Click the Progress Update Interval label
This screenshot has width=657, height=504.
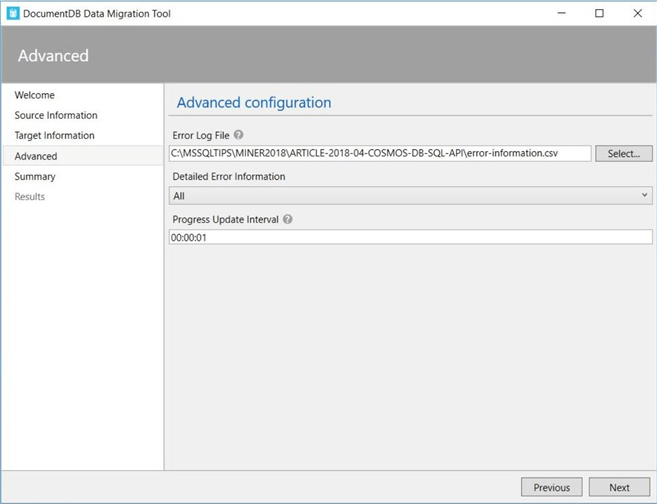[x=225, y=220]
